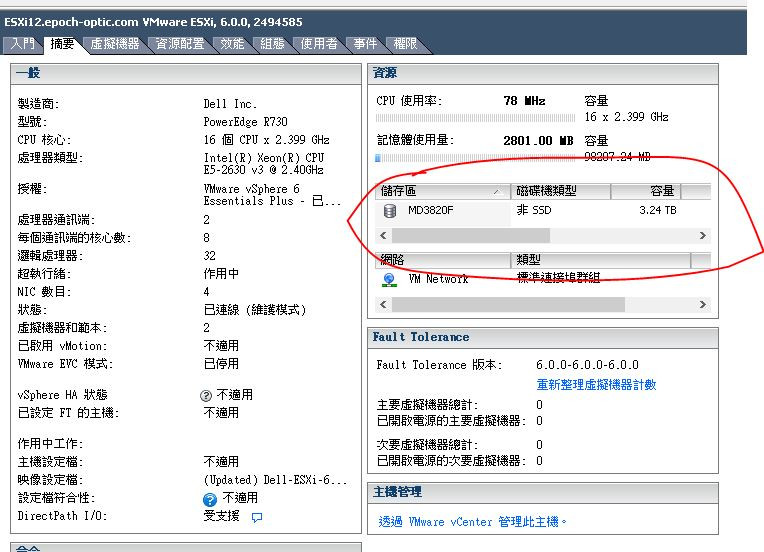Click the 資源 panel header
Screen dimensions: 764x552
(543, 74)
